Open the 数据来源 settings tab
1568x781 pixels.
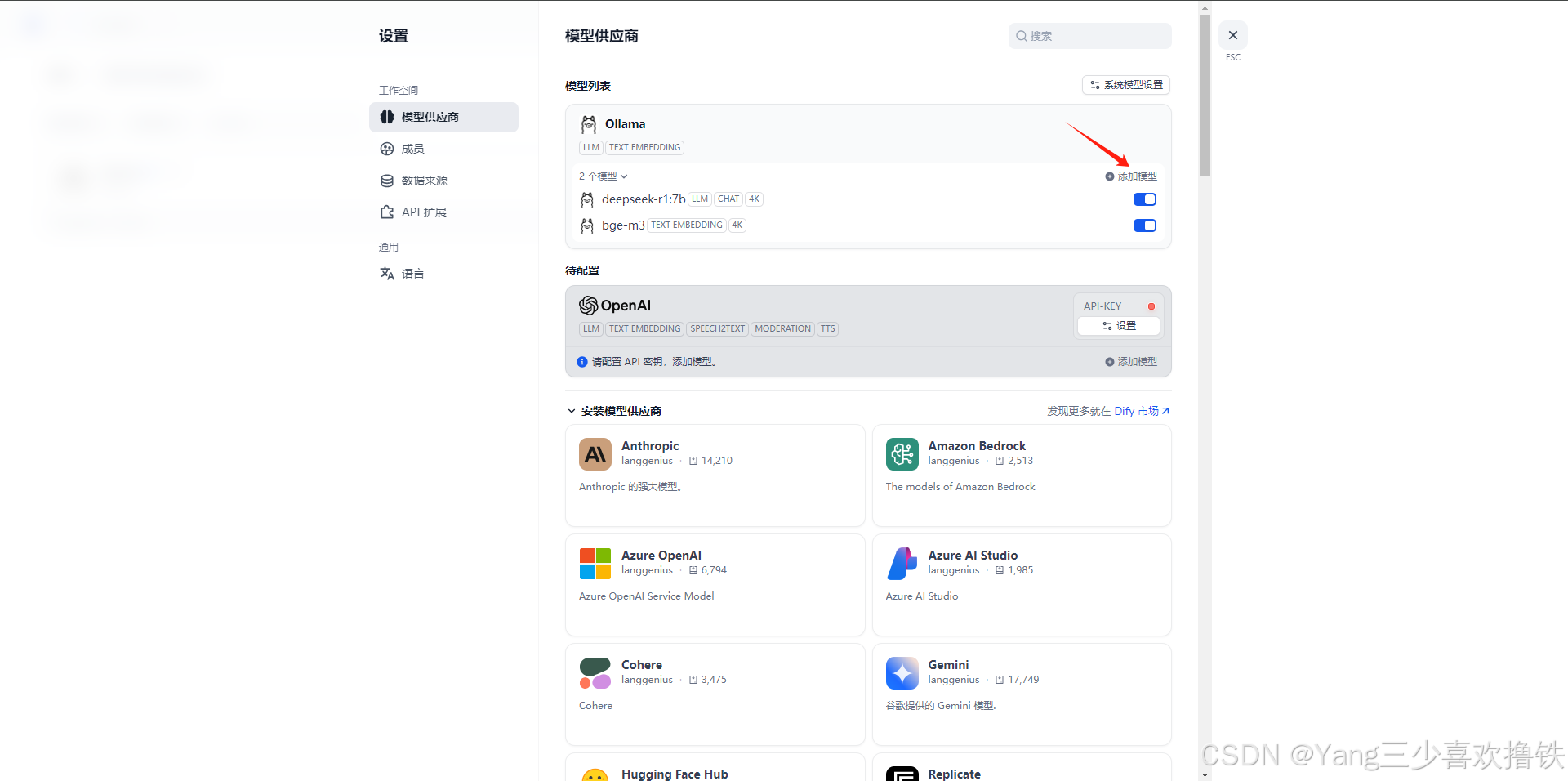[x=443, y=181]
